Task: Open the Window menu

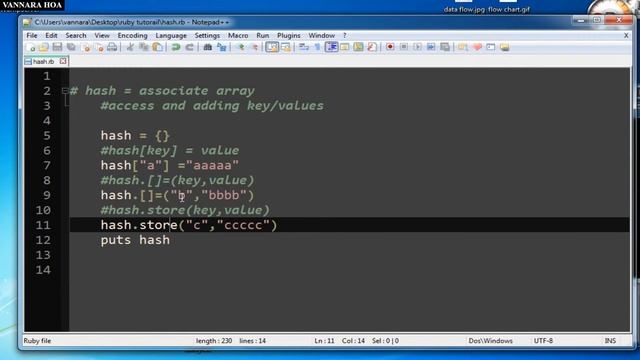Action: coord(321,36)
